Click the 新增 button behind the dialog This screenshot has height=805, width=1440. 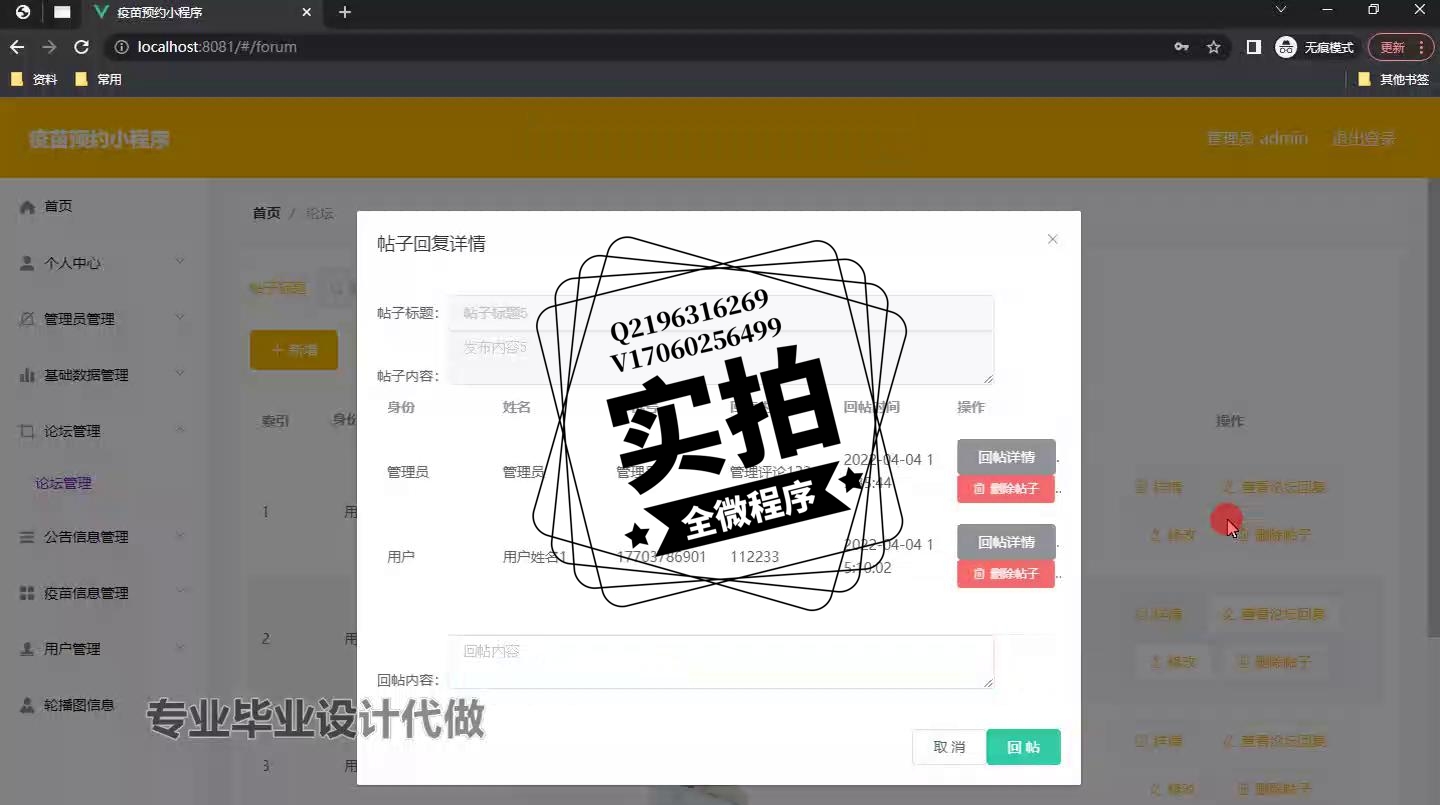(294, 350)
